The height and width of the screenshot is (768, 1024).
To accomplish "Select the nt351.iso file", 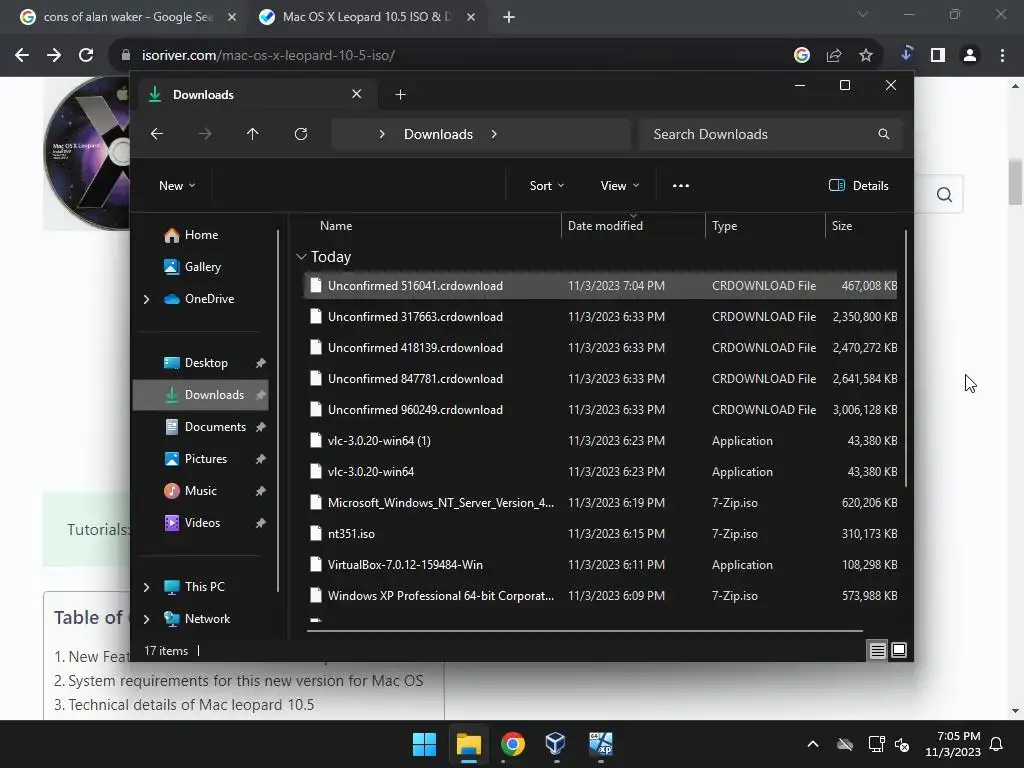I will (600, 534).
